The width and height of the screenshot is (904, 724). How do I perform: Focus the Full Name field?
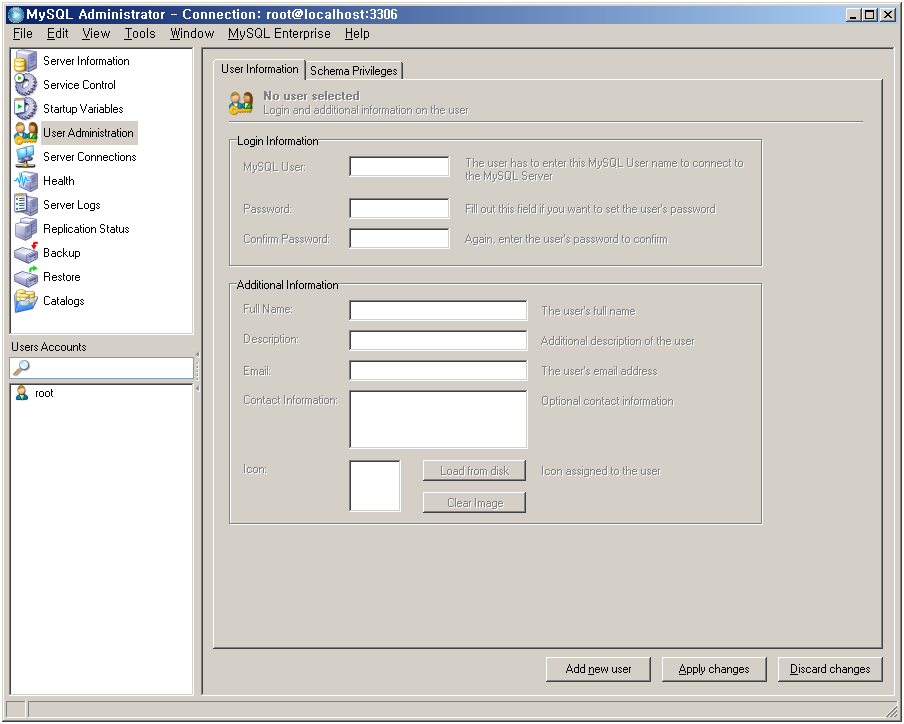(438, 310)
